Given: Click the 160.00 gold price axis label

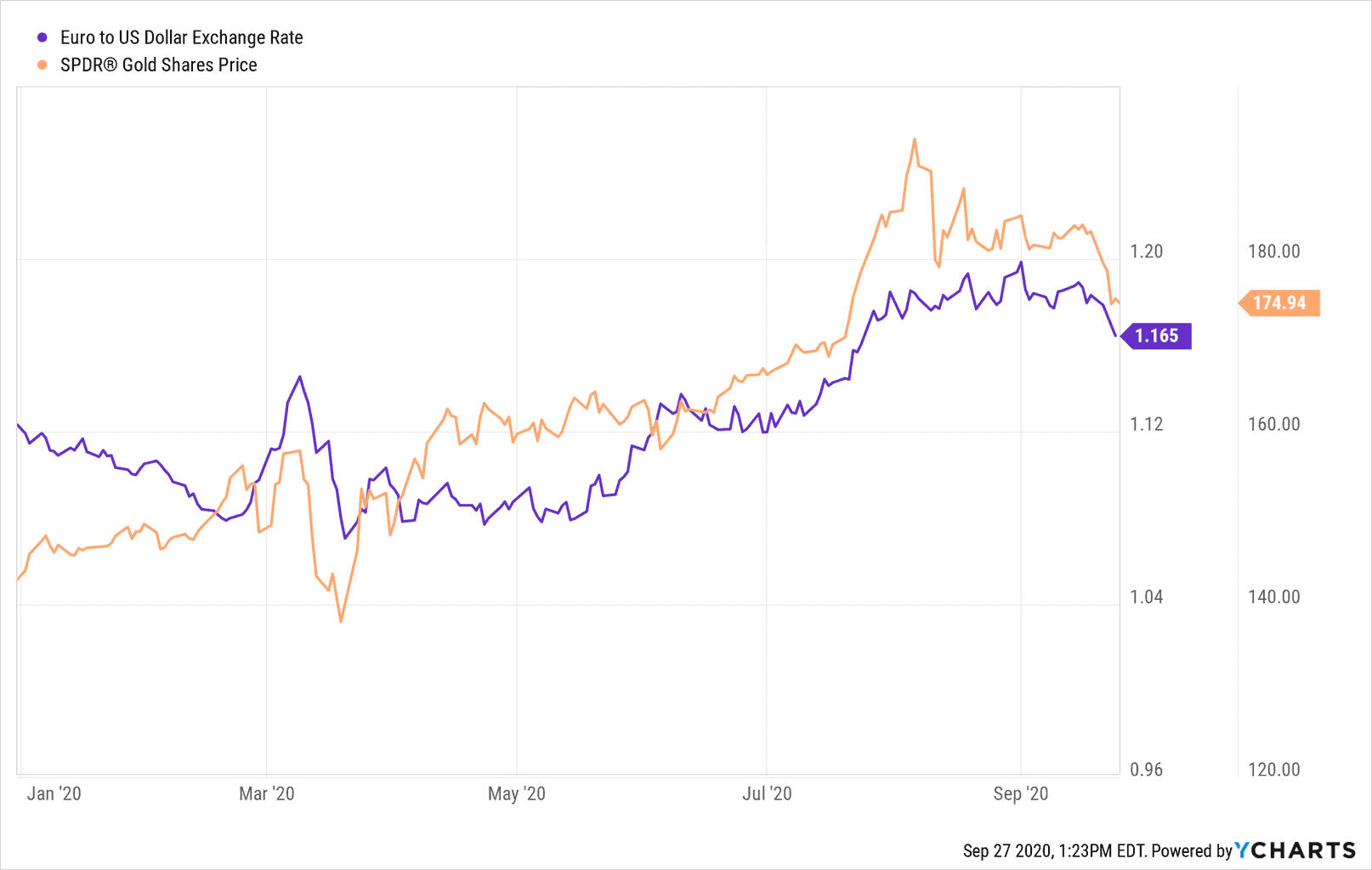Looking at the screenshot, I should (1273, 424).
